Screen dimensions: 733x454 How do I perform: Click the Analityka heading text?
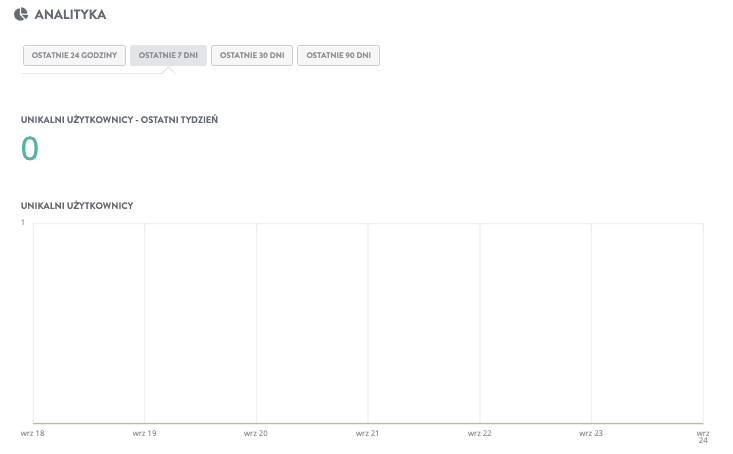[x=70, y=15]
